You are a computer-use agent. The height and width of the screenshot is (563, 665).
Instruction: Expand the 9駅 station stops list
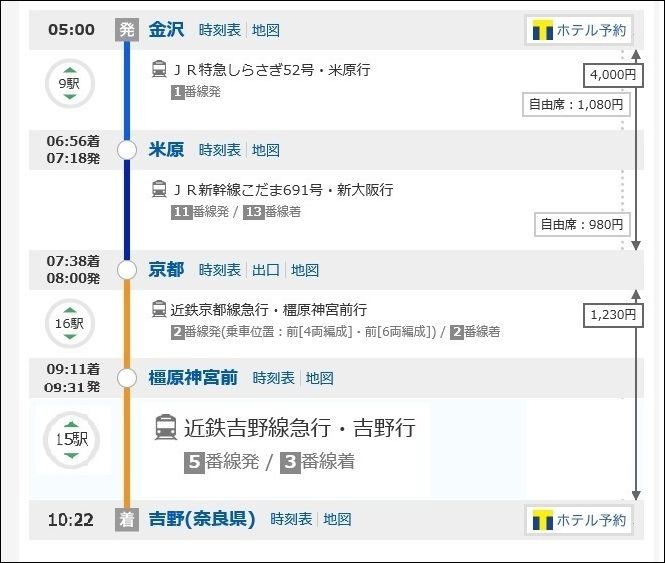click(x=69, y=84)
